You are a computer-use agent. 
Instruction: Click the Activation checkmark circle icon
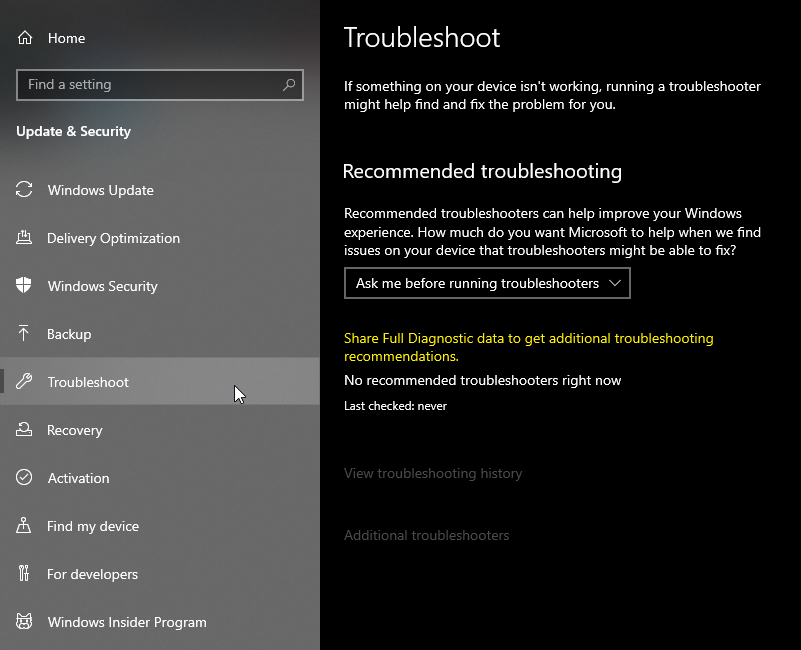tap(25, 478)
